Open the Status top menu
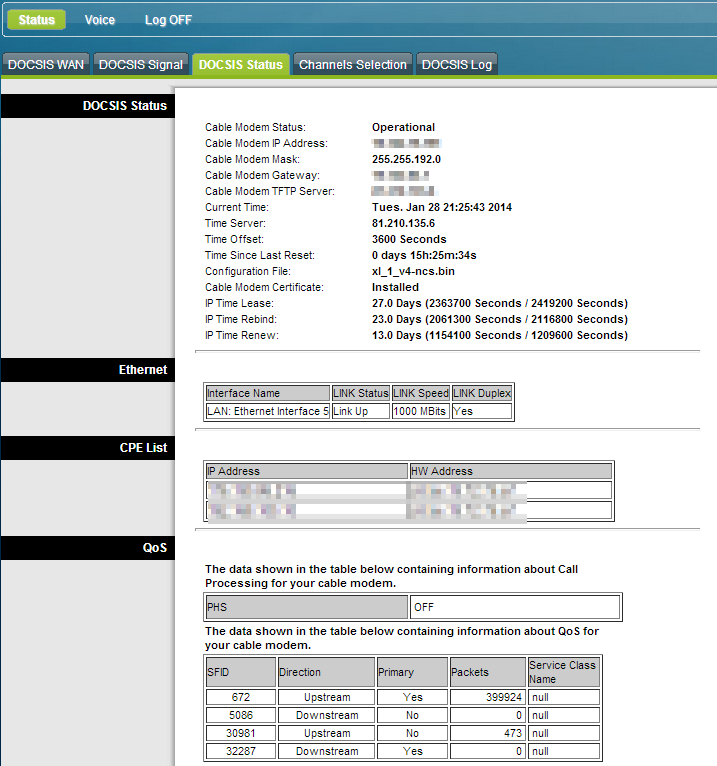The width and height of the screenshot is (717, 766). click(x=37, y=20)
